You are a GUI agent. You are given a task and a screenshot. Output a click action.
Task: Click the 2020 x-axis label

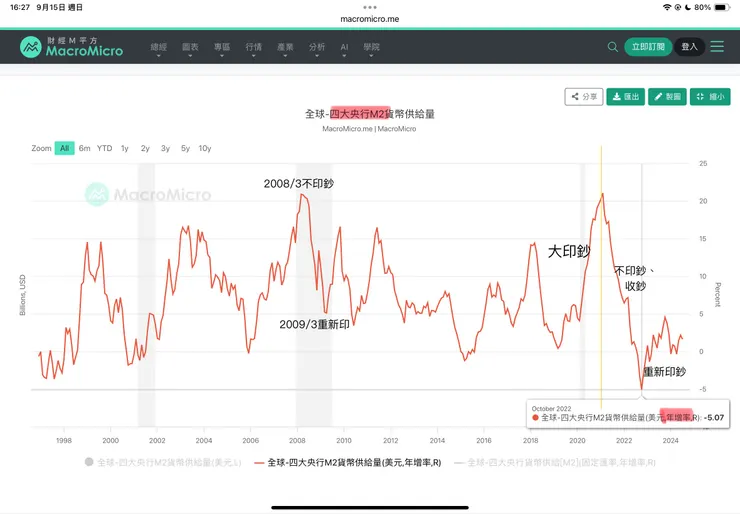click(577, 440)
